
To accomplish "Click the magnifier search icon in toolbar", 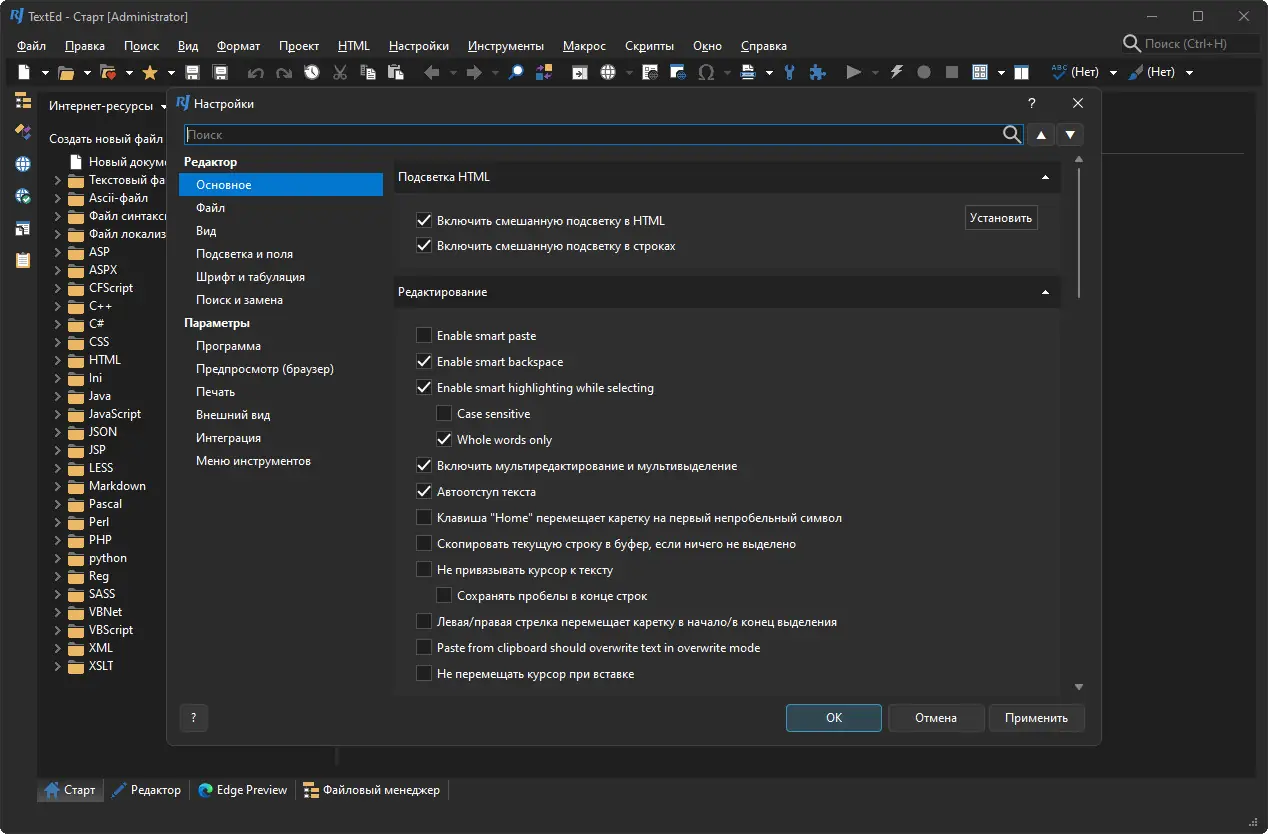I will tap(516, 72).
